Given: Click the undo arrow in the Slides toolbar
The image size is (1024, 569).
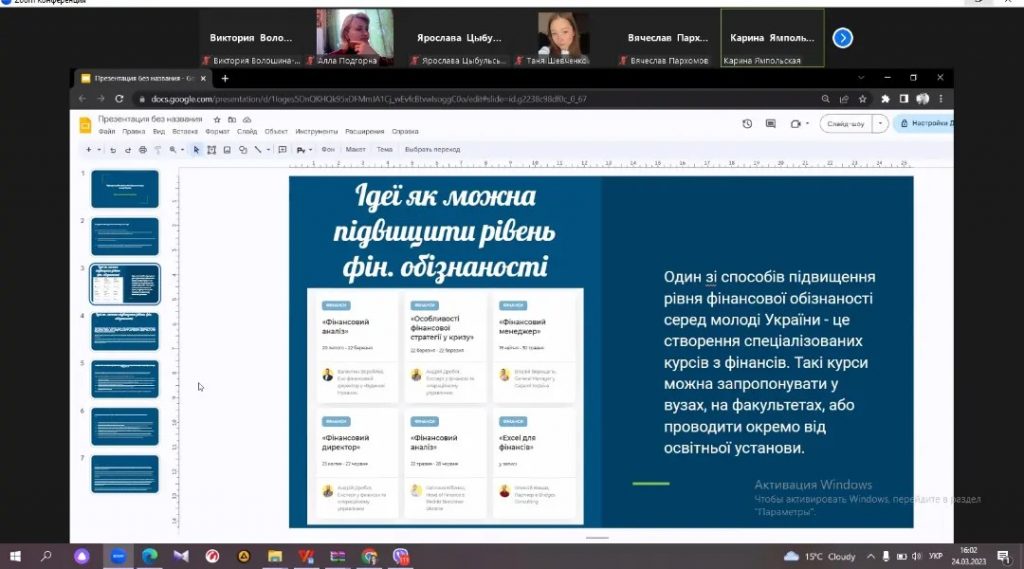Looking at the screenshot, I should 112,150.
